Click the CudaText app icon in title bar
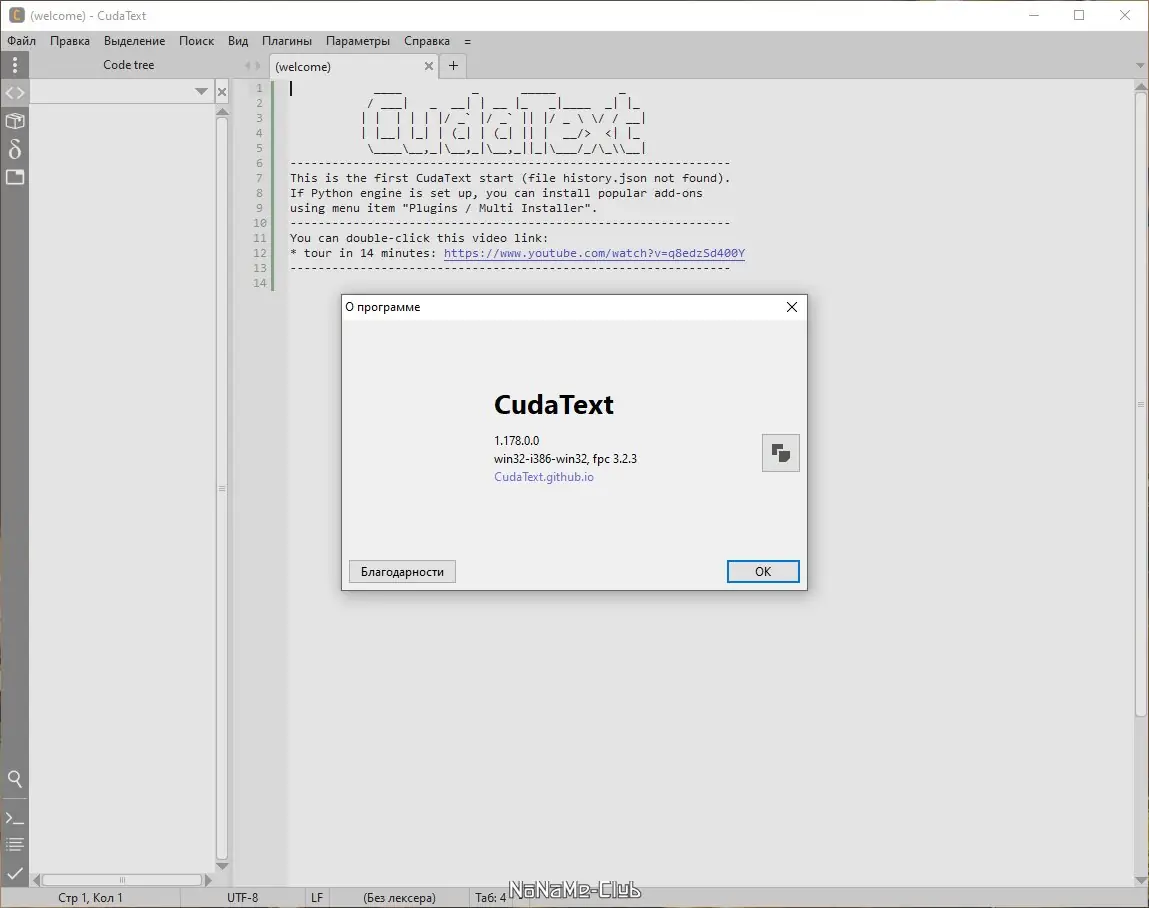Viewport: 1149px width, 908px height. tap(16, 15)
